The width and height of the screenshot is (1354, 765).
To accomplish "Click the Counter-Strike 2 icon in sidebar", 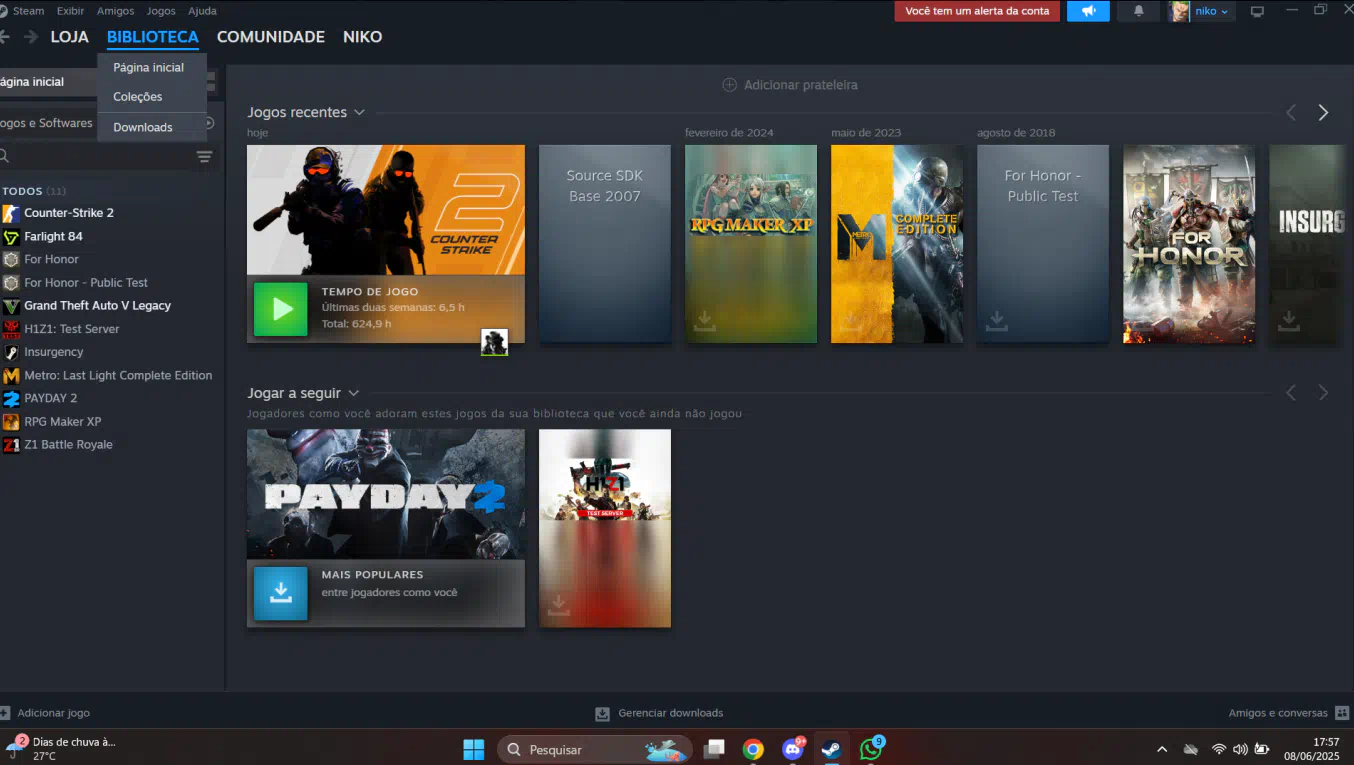I will pyautogui.click(x=11, y=213).
